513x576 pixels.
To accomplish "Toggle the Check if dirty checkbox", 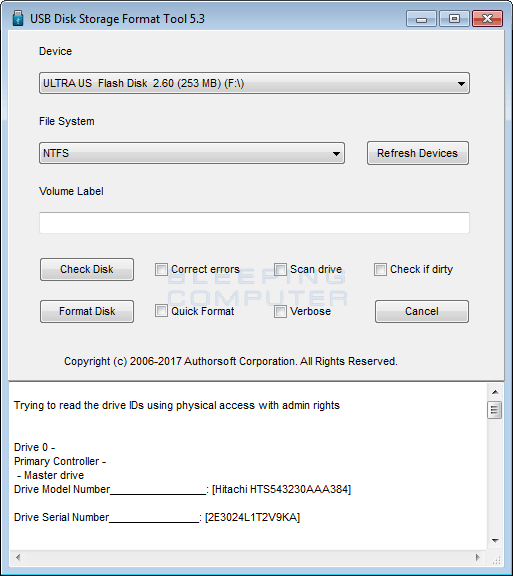I will point(380,269).
